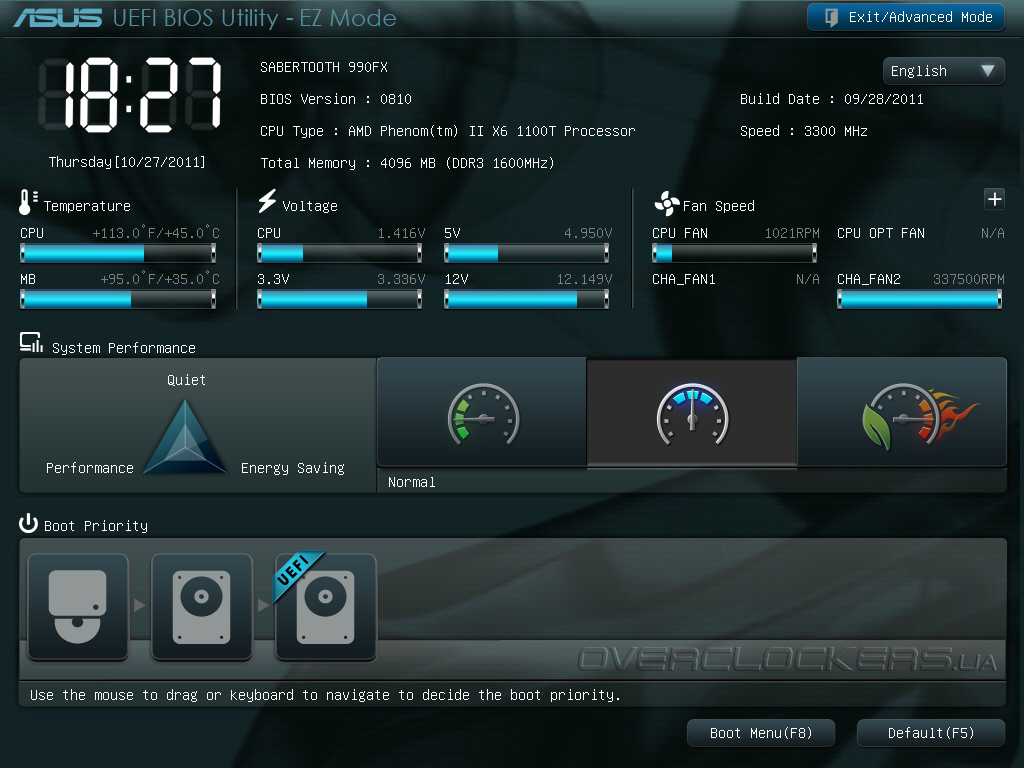1024x768 pixels.
Task: Click the lightning bolt Voltage icon
Action: coord(267,201)
